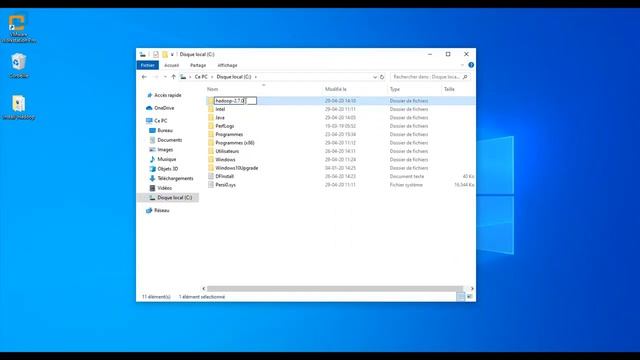Click the hadoop folder rename text box

[235, 100]
